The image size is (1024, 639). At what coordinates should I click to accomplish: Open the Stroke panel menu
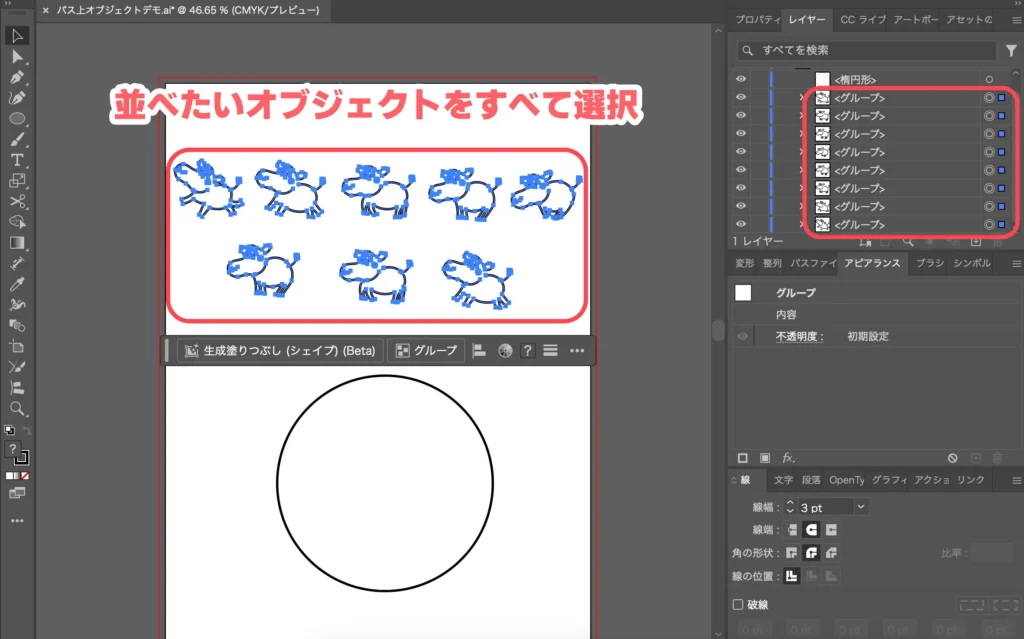[1015, 479]
